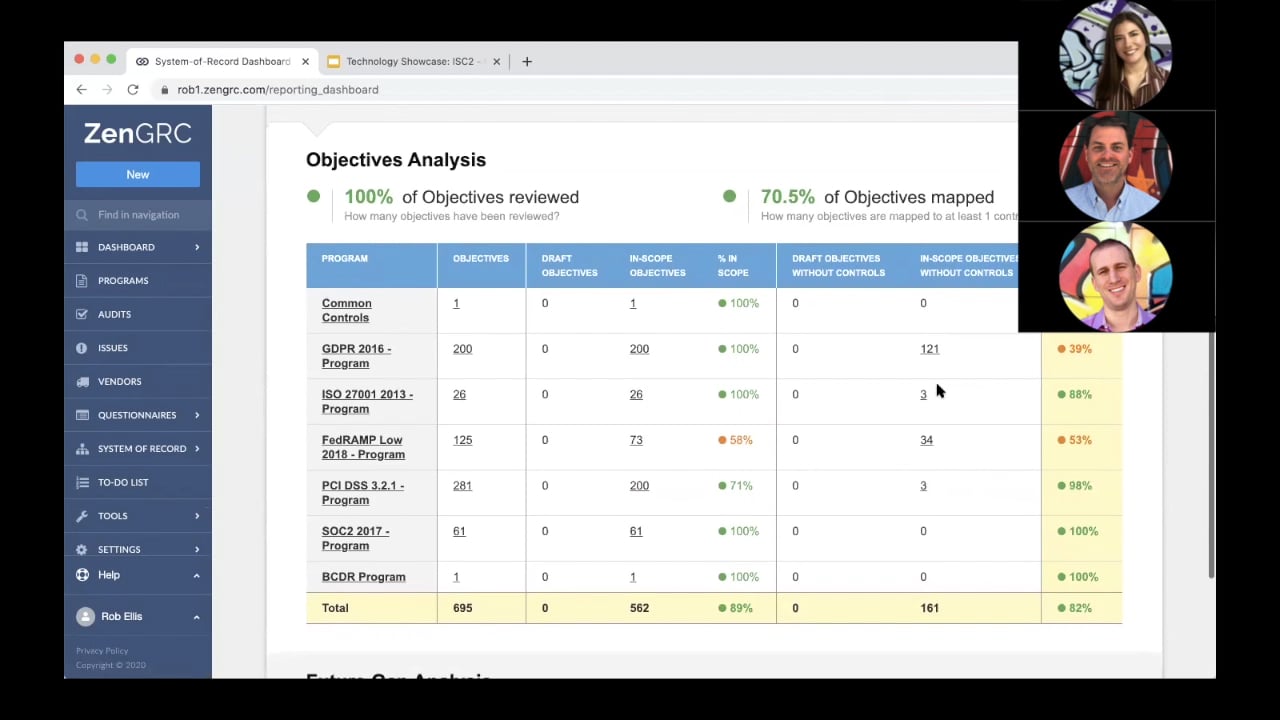
Task: Toggle the Rob Ellis user menu arrow
Action: (196, 617)
